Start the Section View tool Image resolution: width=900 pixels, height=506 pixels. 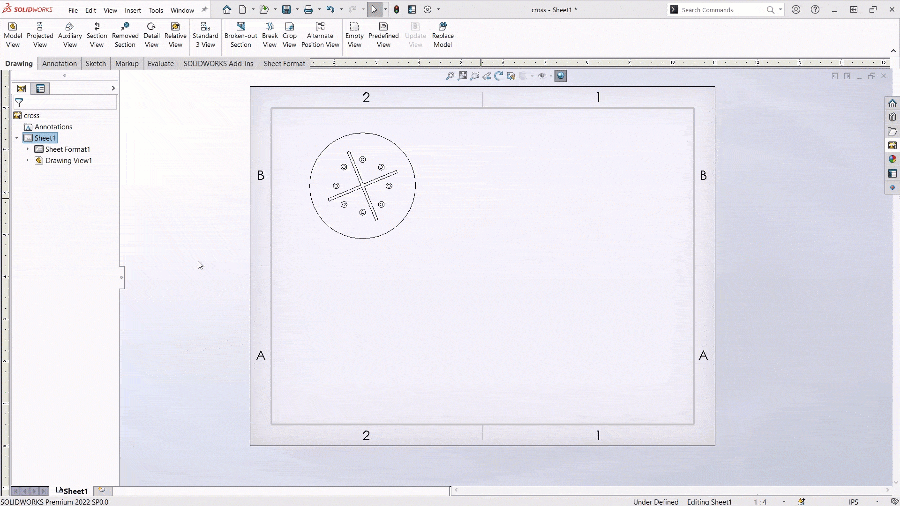(x=96, y=35)
